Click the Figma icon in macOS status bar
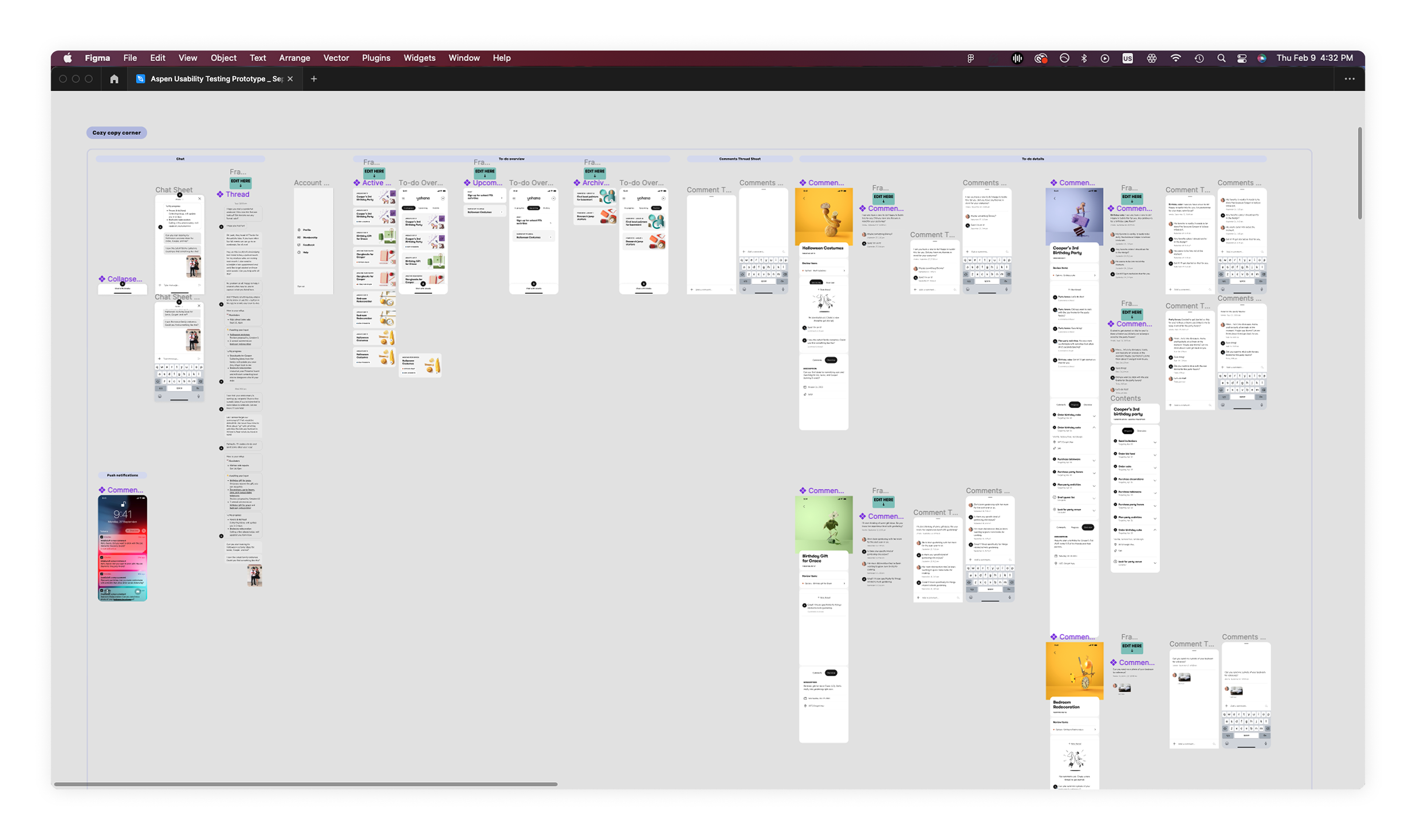 (971, 58)
